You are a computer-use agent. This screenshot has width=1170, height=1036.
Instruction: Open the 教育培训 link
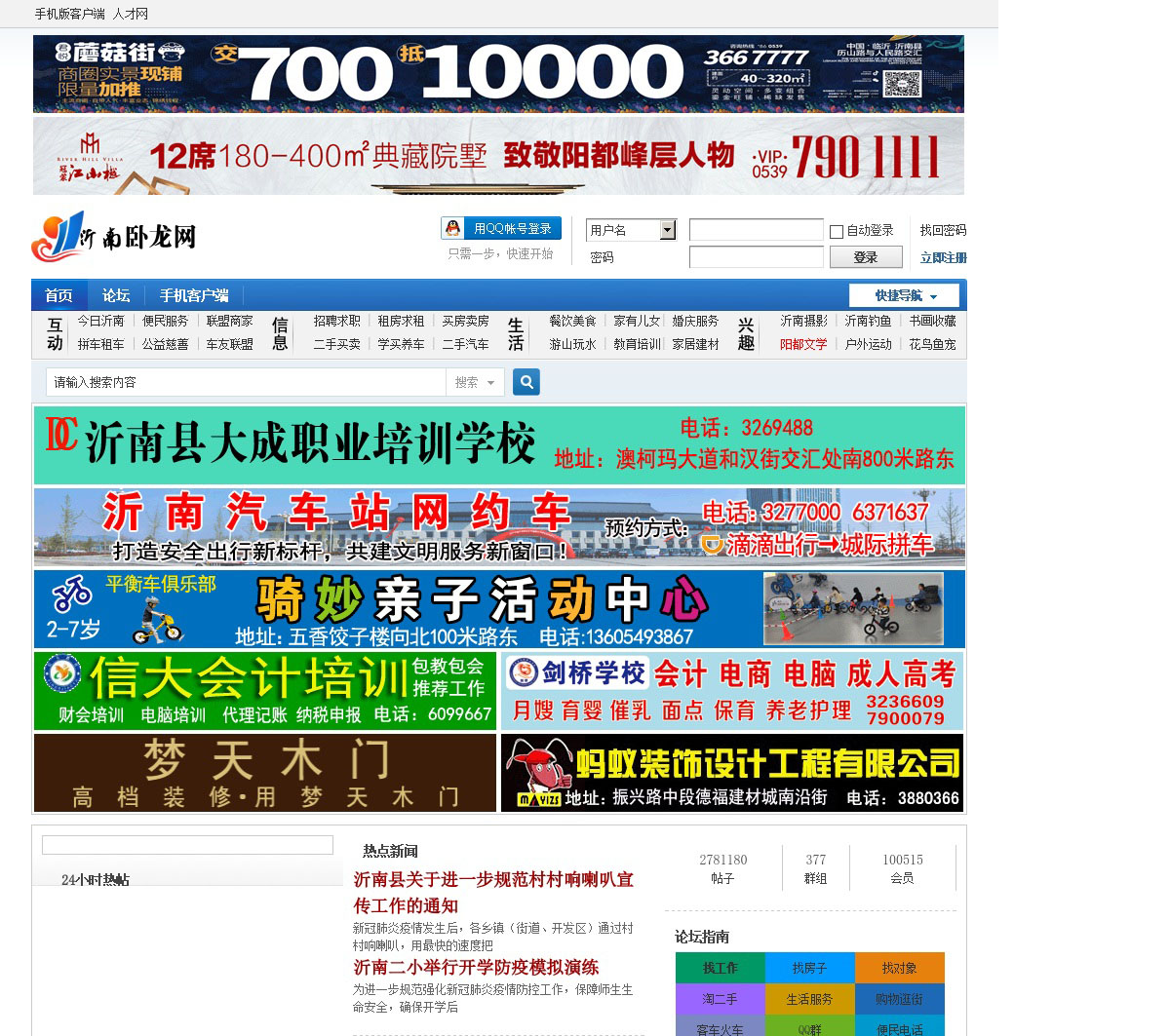[x=637, y=344]
